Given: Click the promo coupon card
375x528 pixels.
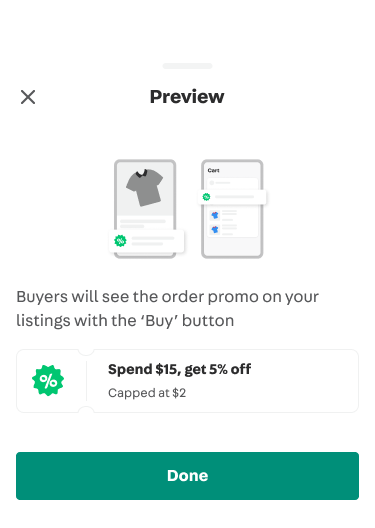Looking at the screenshot, I should (x=188, y=381).
